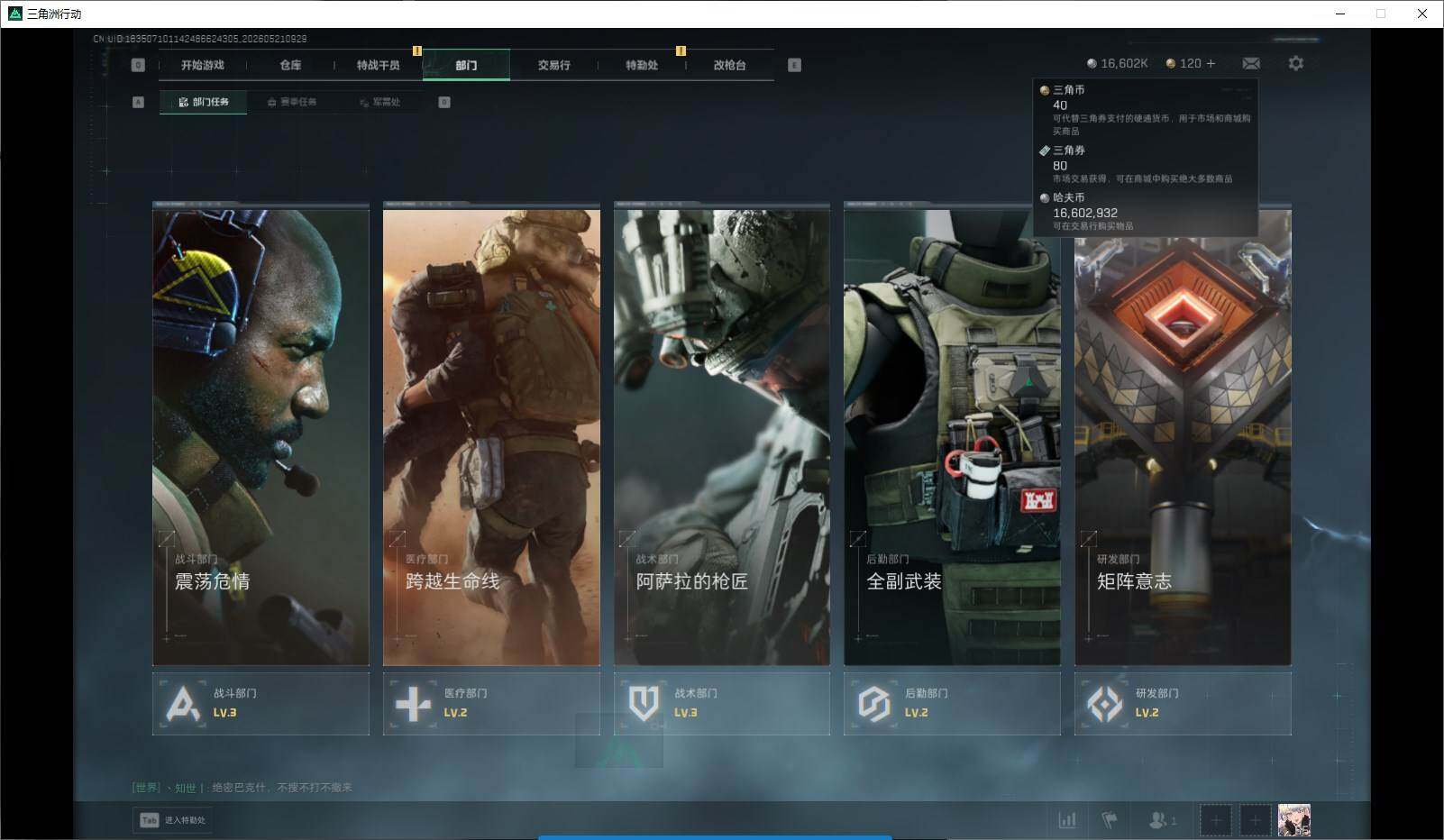
Task: Click the 战斗部门 emblem icon
Action: pyautogui.click(x=183, y=703)
